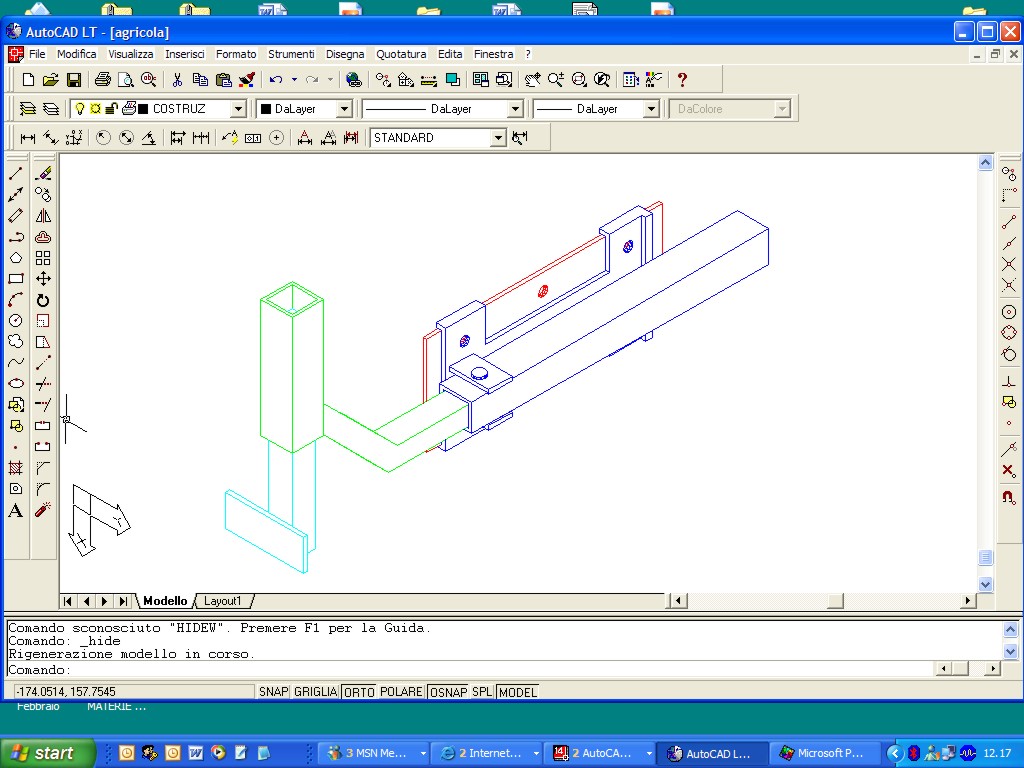The width and height of the screenshot is (1024, 768).
Task: Select the Mirror modify tool
Action: (43, 215)
